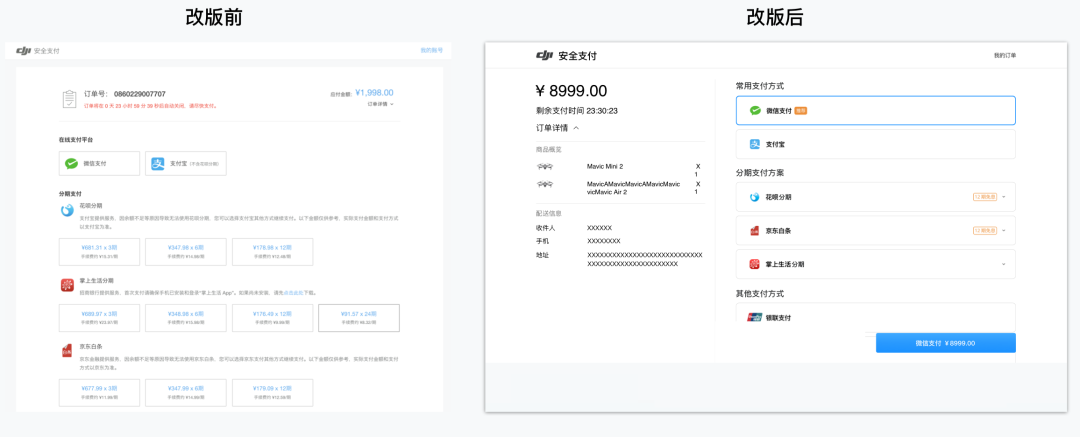Select ¥176.49 x 12期 installment
Image resolution: width=1080 pixels, height=437 pixels.
click(x=273, y=318)
